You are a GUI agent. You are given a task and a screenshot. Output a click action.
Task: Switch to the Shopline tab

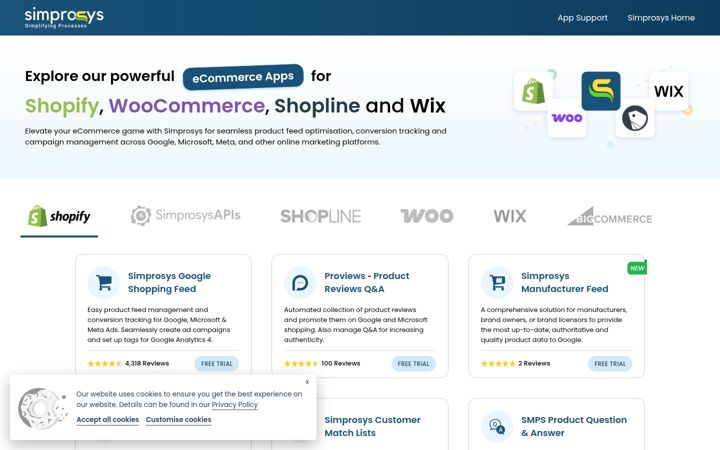pos(321,216)
